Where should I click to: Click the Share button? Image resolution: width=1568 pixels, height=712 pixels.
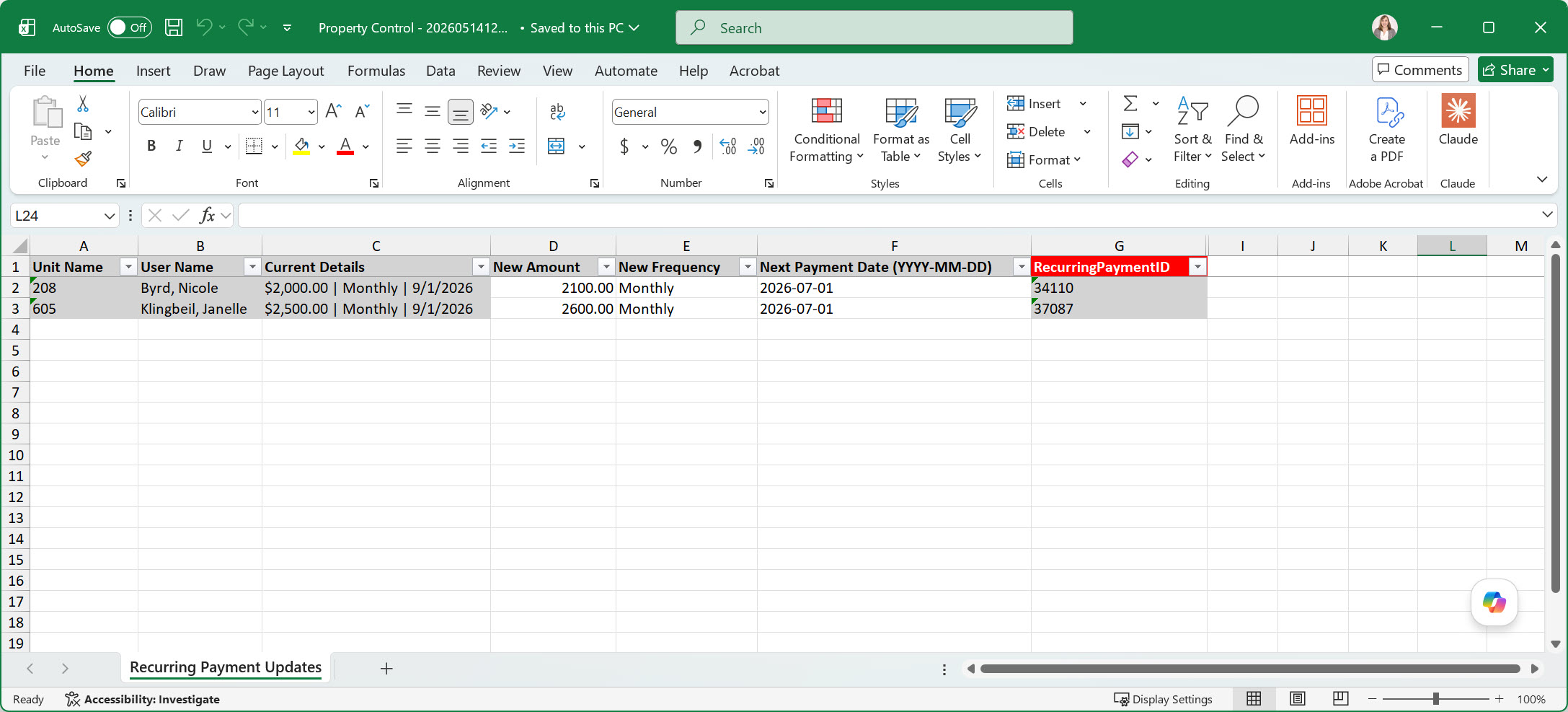click(1515, 70)
